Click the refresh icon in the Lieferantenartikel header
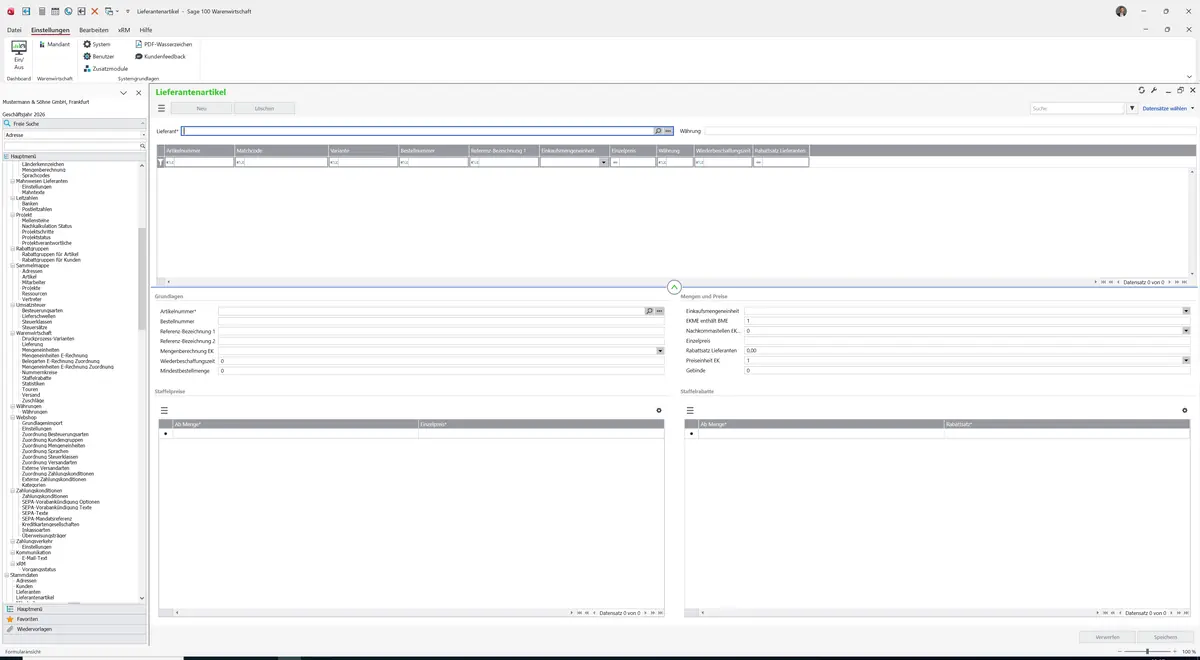The width and height of the screenshot is (1200, 660). [x=1142, y=91]
